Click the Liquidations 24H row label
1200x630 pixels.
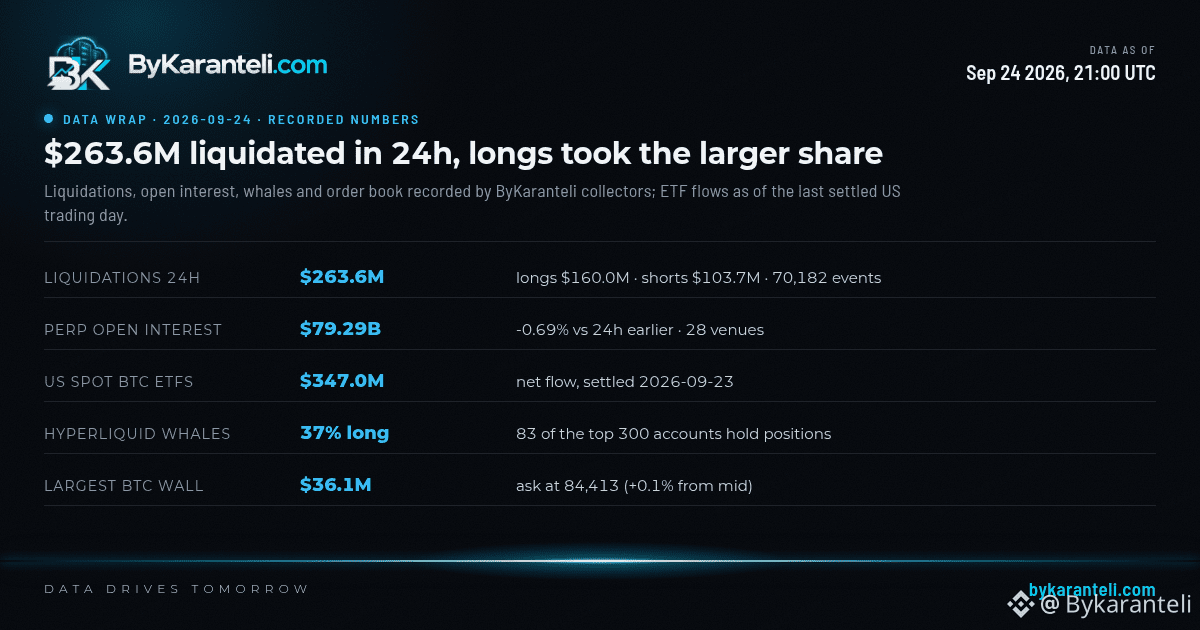pos(122,278)
